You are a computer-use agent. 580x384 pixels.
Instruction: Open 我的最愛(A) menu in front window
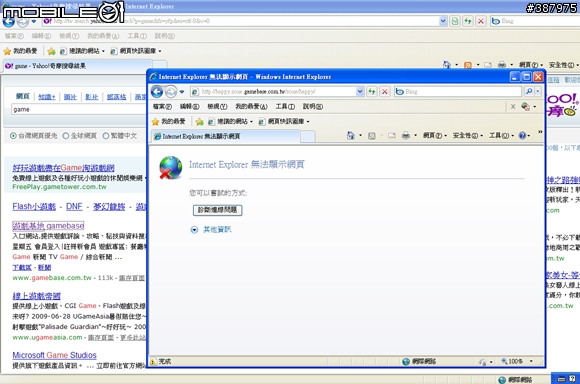click(x=252, y=107)
